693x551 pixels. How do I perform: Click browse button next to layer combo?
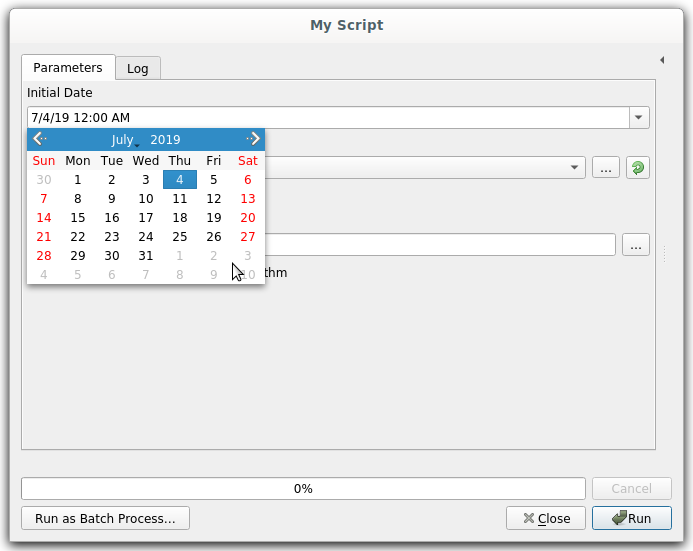[605, 167]
